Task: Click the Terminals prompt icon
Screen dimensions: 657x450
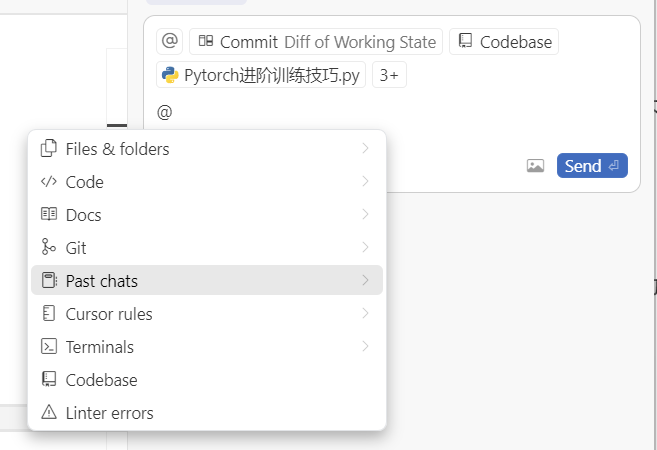Action: point(48,347)
